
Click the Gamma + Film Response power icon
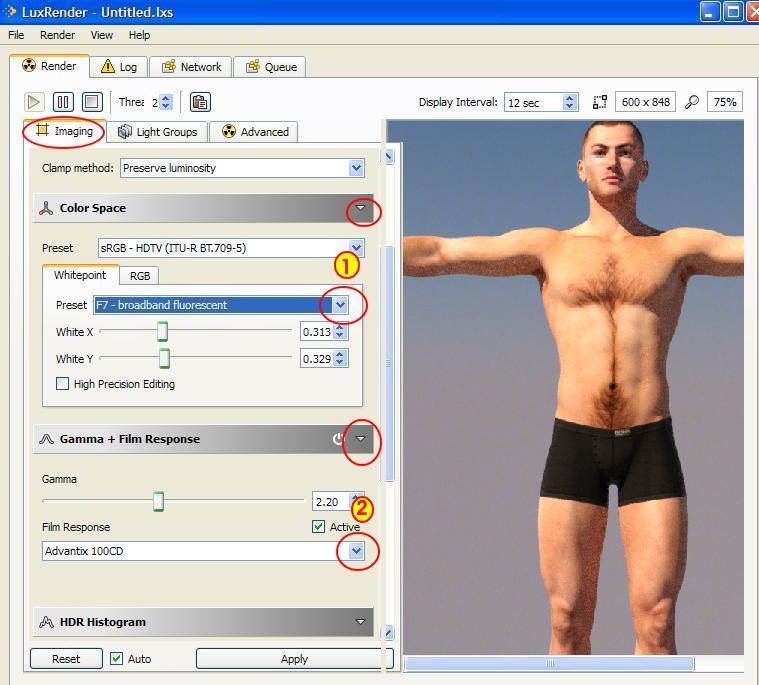click(x=338, y=439)
